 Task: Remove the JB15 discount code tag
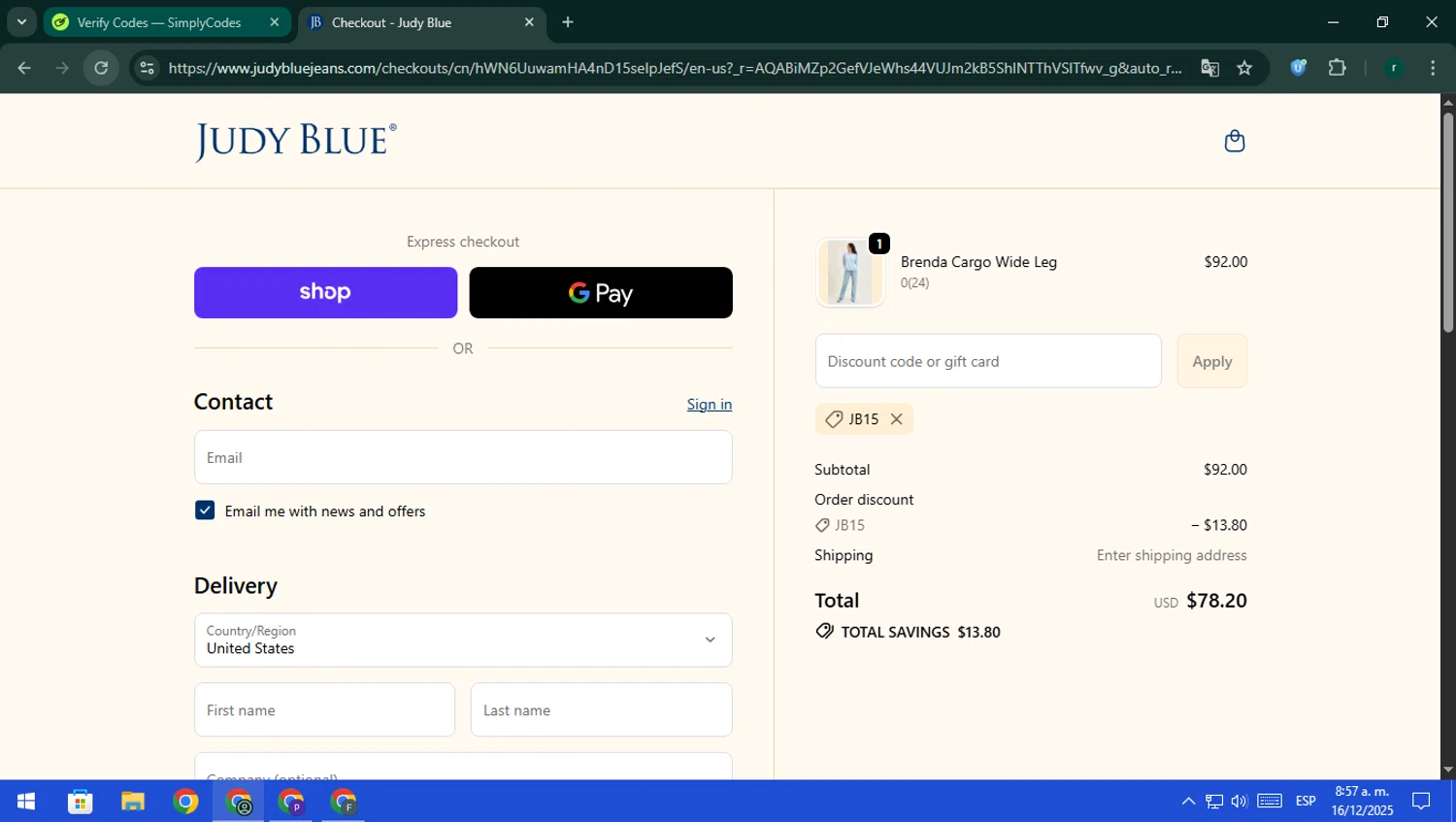(896, 419)
